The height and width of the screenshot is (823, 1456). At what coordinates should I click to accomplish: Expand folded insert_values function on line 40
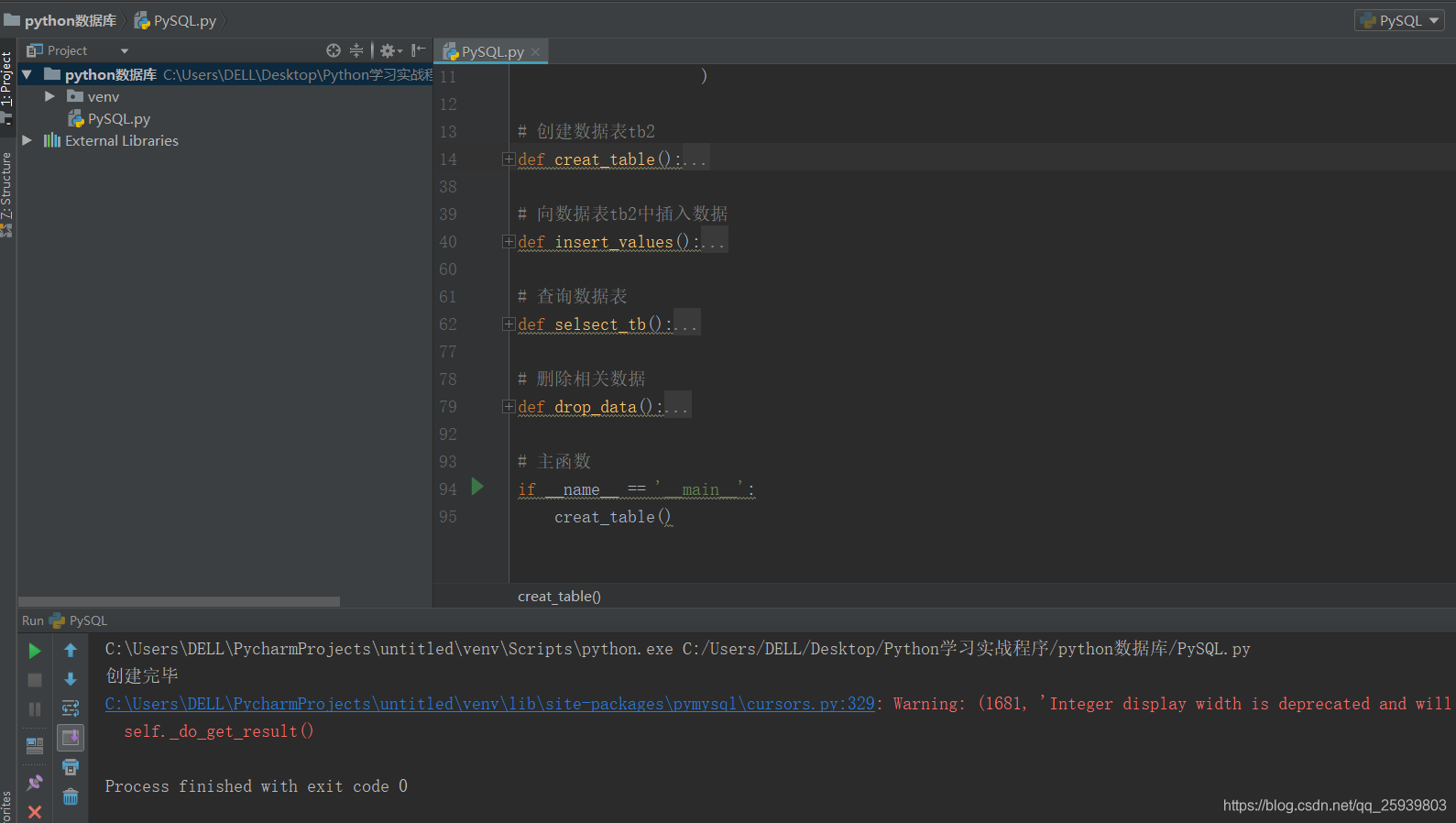pos(509,242)
